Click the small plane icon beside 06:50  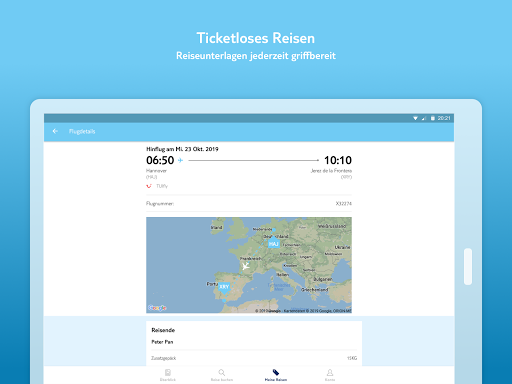tap(180, 160)
